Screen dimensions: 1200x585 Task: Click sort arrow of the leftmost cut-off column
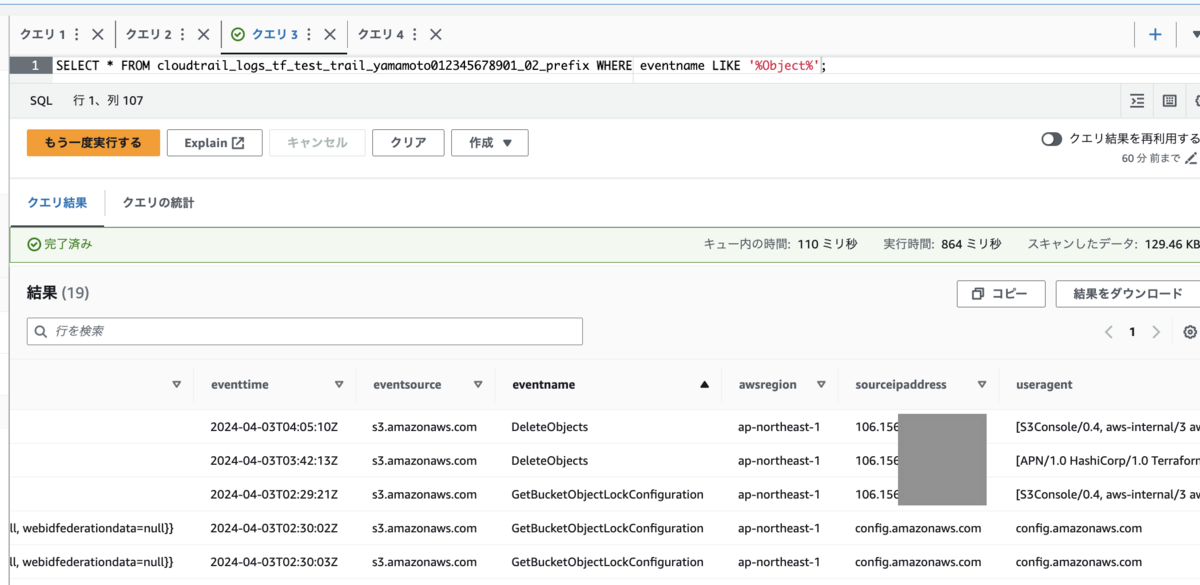(177, 384)
